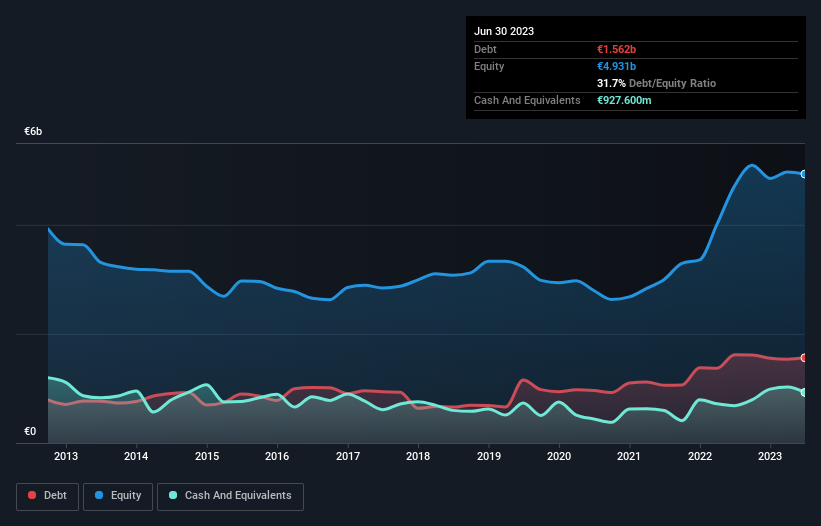Click the 2018 axis label
821x526 pixels.
418,456
